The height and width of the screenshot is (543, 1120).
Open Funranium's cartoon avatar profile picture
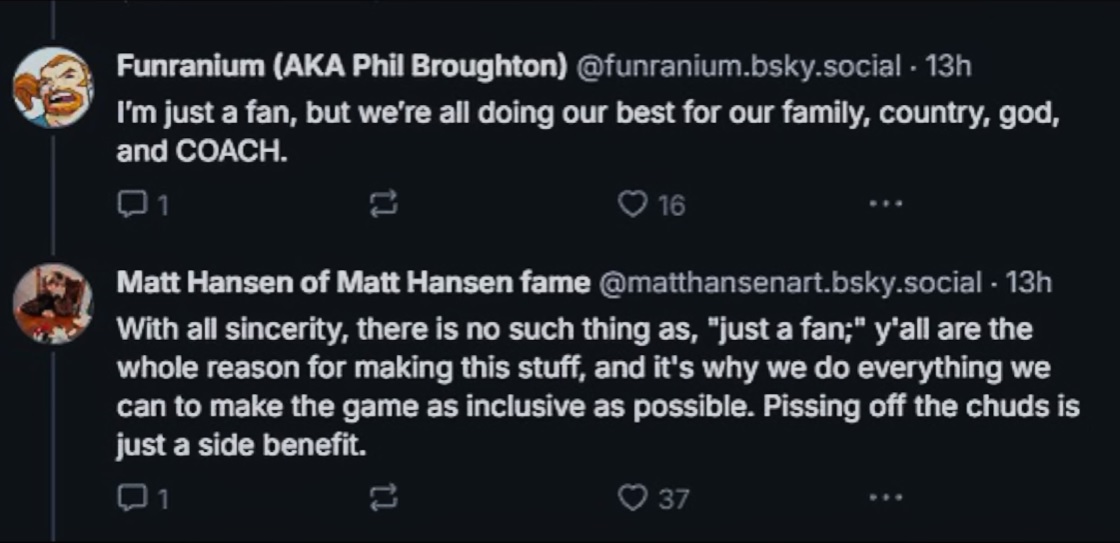52,88
